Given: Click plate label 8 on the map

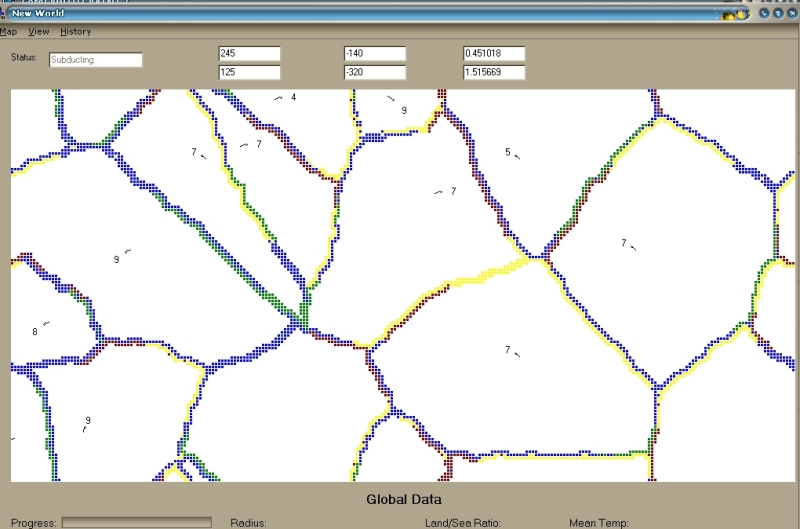Looking at the screenshot, I should pyautogui.click(x=35, y=331).
